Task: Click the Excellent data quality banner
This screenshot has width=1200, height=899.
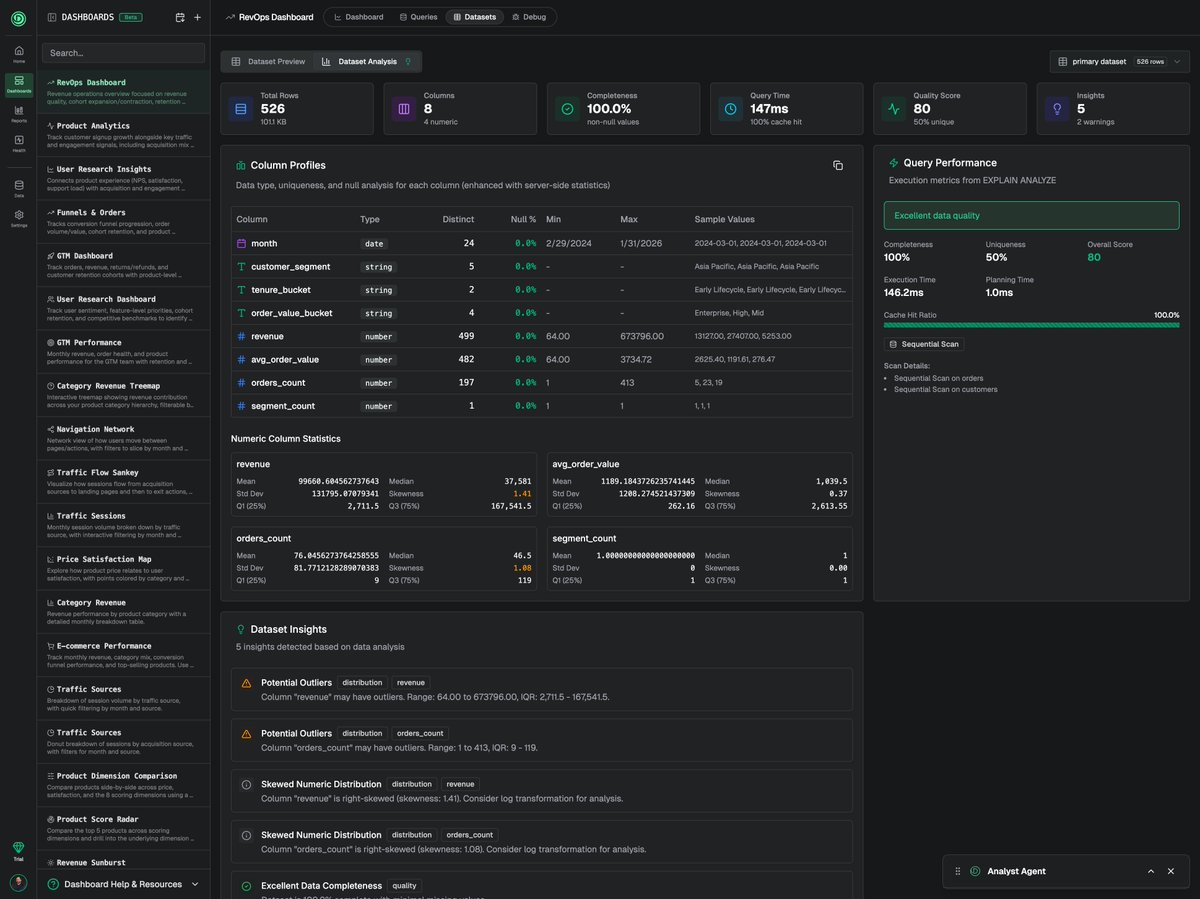Action: coord(1031,216)
